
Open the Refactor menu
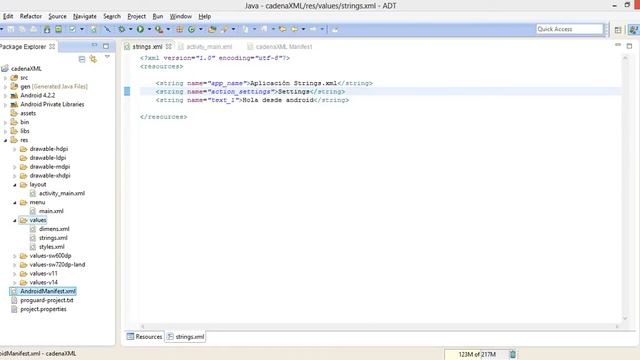click(x=31, y=16)
